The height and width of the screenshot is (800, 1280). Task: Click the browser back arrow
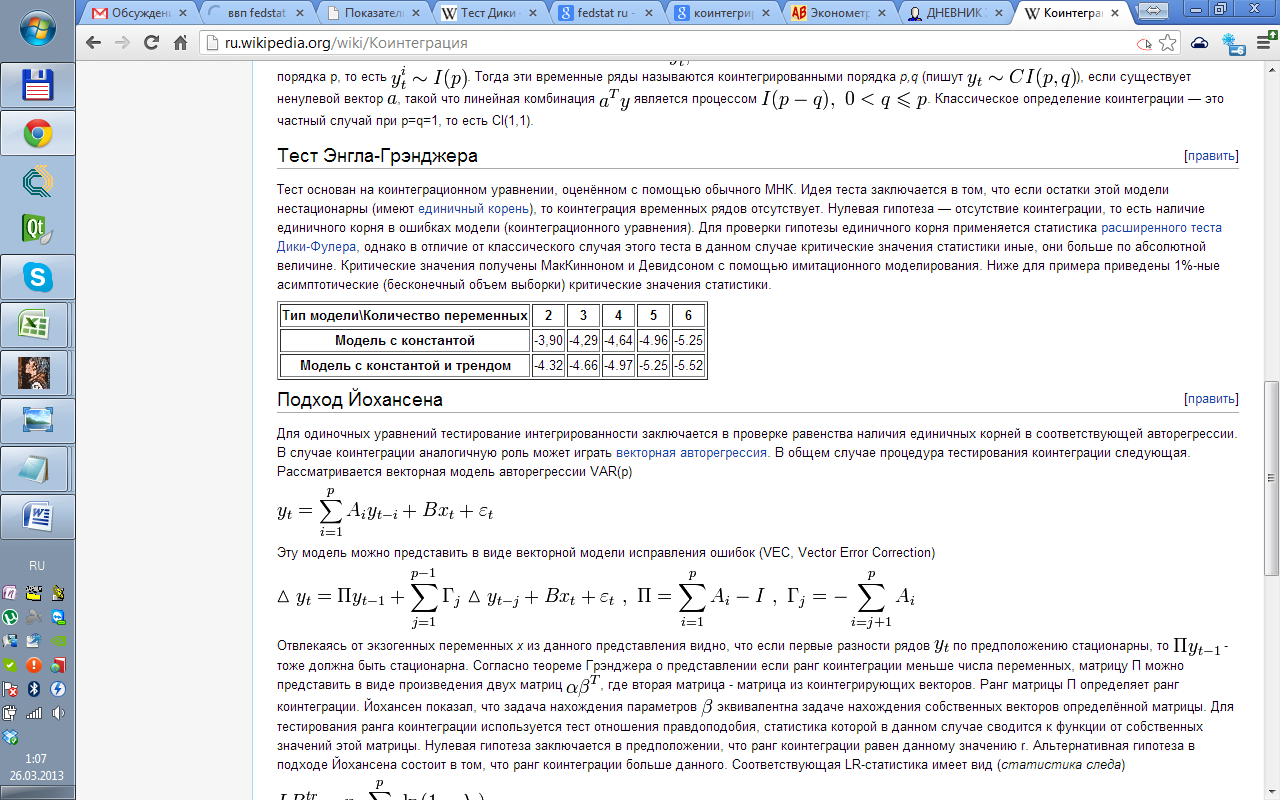point(93,43)
